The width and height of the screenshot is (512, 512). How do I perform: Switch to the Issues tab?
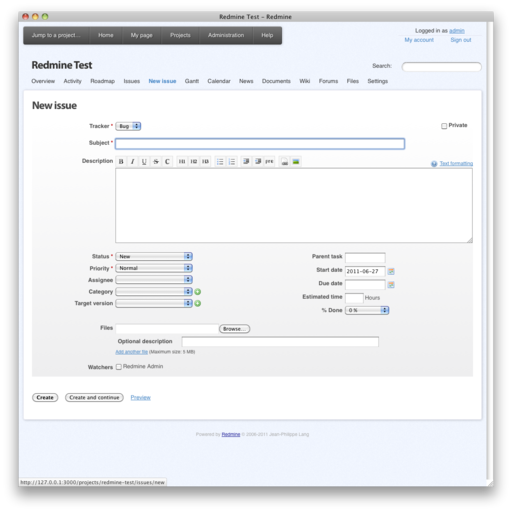pyautogui.click(x=132, y=81)
